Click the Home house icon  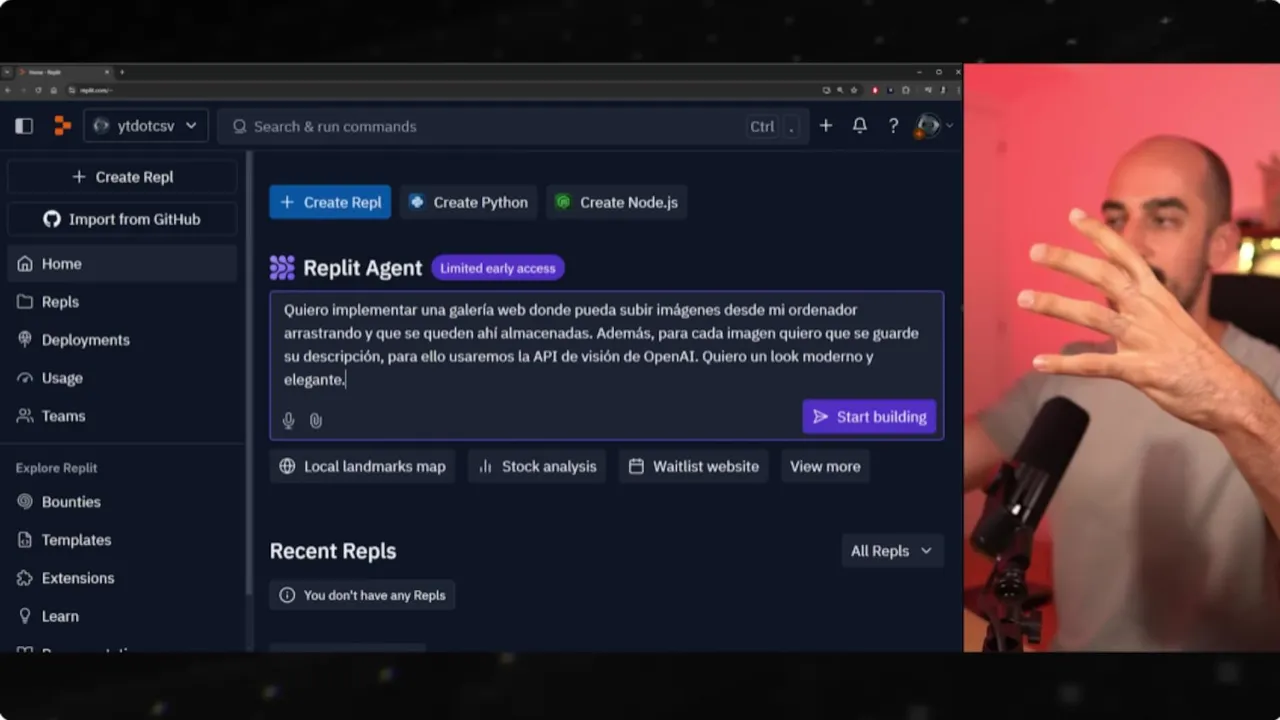(25, 264)
